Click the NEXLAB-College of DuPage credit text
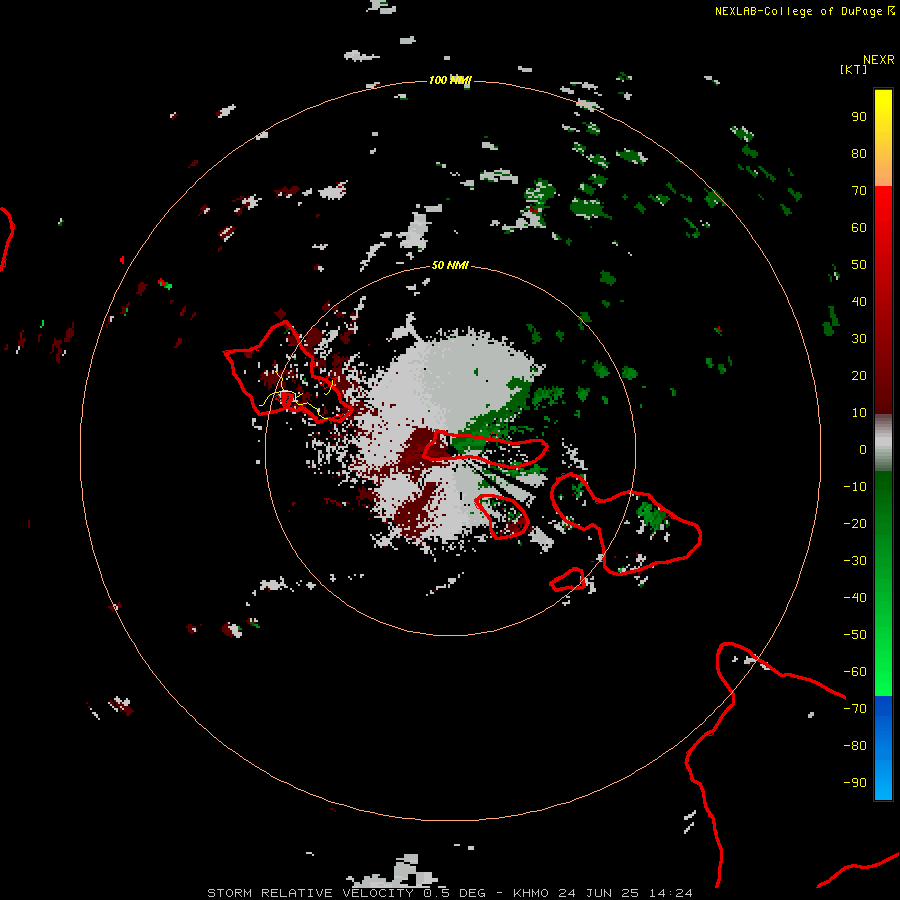This screenshot has height=900, width=900. coord(798,11)
